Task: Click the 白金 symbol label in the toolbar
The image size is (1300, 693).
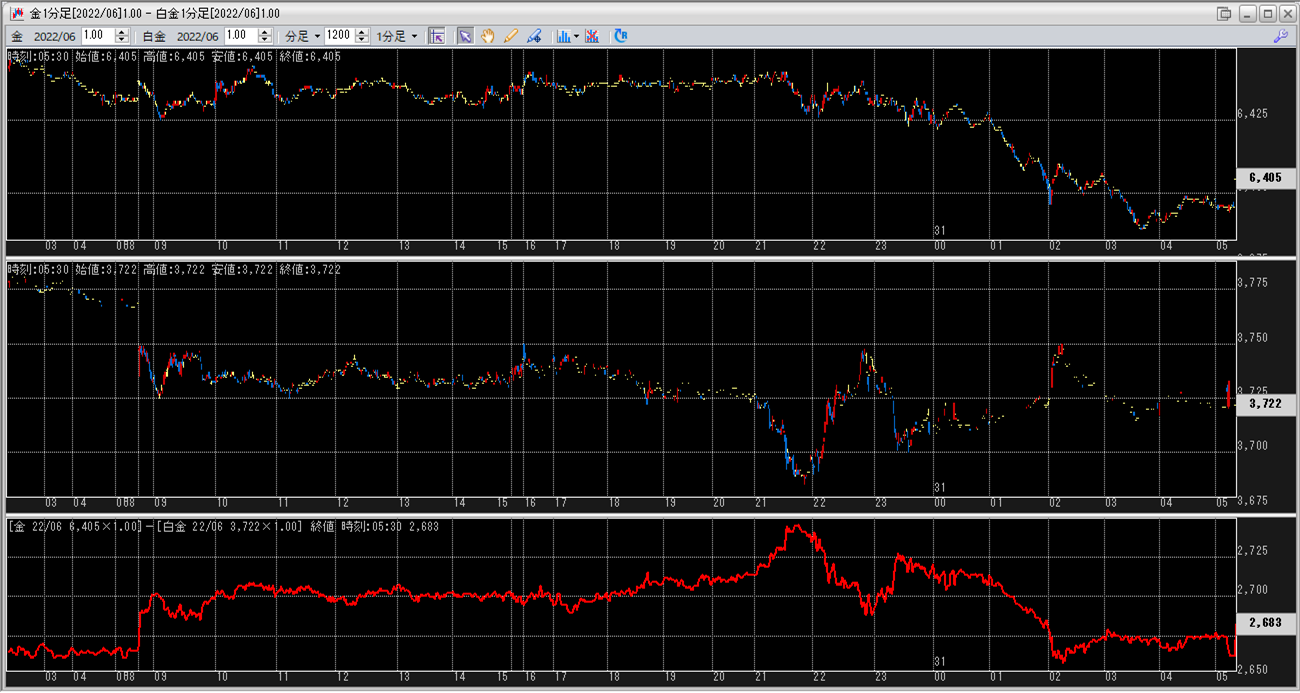Action: [x=154, y=36]
